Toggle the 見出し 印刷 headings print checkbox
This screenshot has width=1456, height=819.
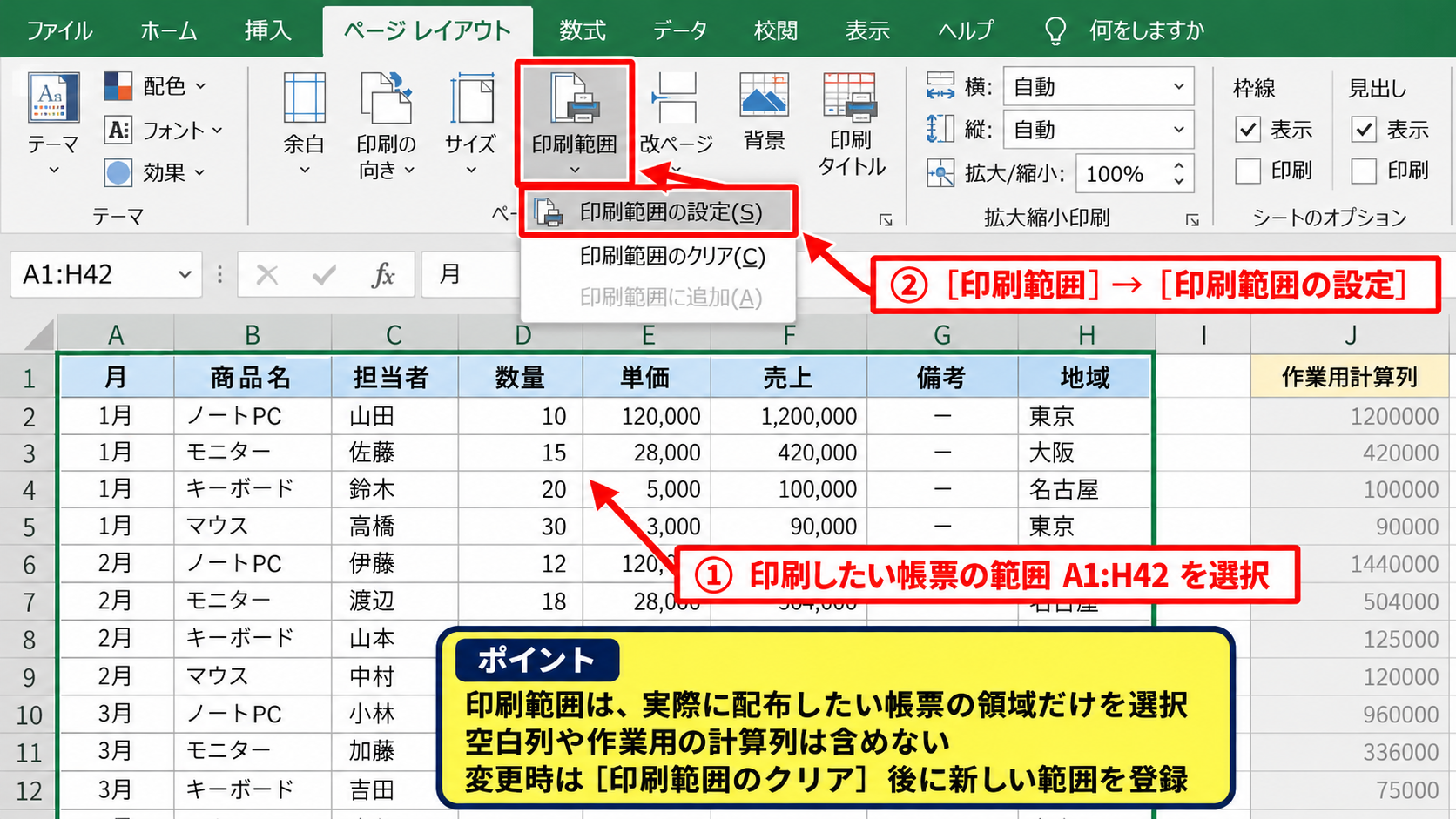(x=1364, y=171)
